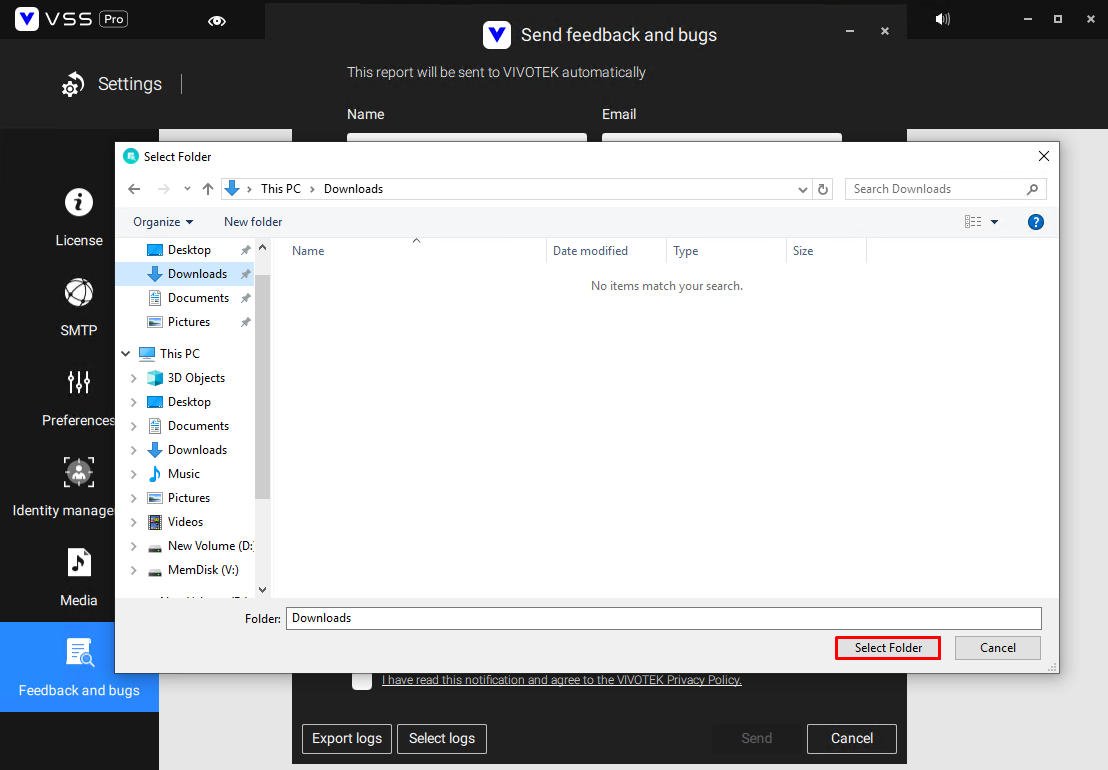Viewport: 1108px width, 770px height.
Task: Unpin Pictures from Quick access
Action: click(245, 321)
